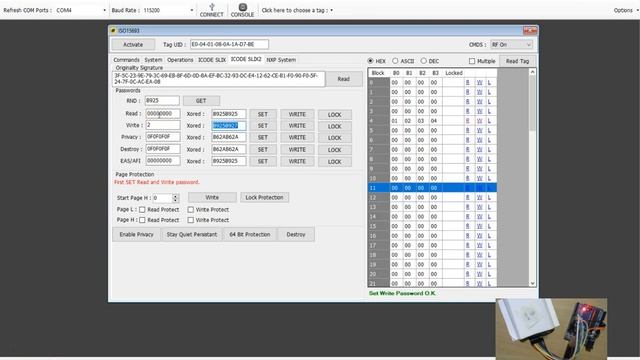Click the L link for block 19
This screenshot has width=640, height=360.
click(x=489, y=264)
